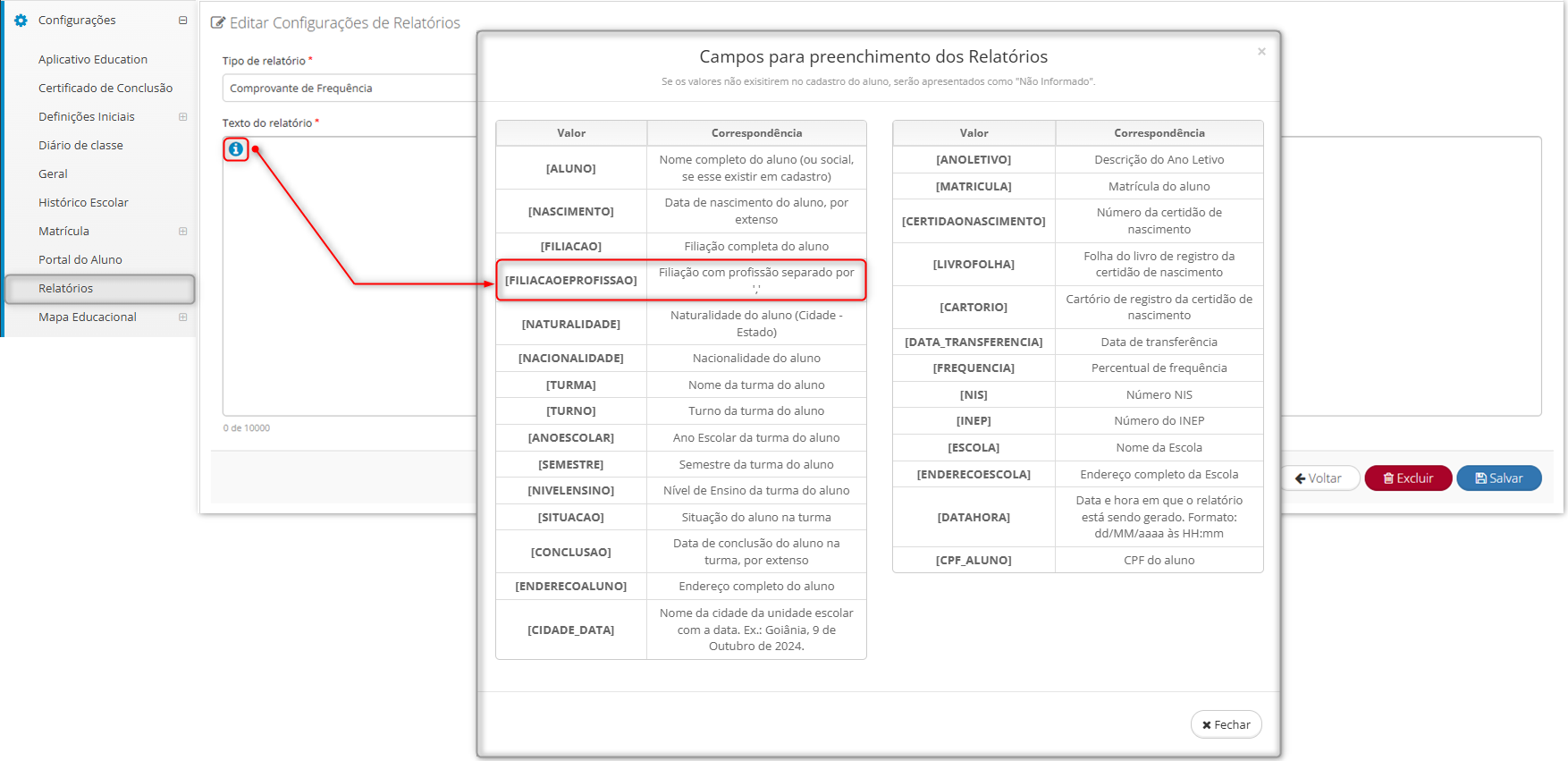
Task: Select the [NATURALIDADE] value cell
Action: [571, 324]
